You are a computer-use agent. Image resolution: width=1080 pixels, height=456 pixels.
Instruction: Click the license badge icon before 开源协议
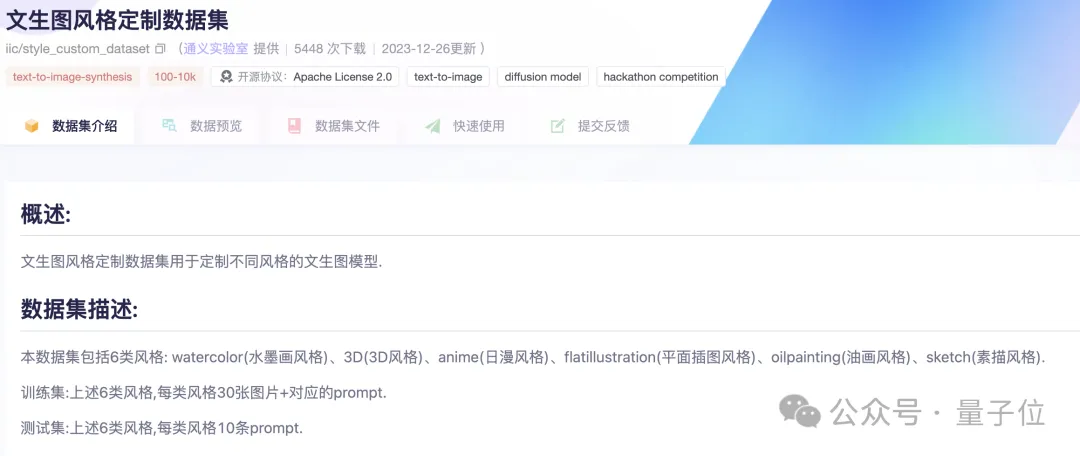point(226,77)
